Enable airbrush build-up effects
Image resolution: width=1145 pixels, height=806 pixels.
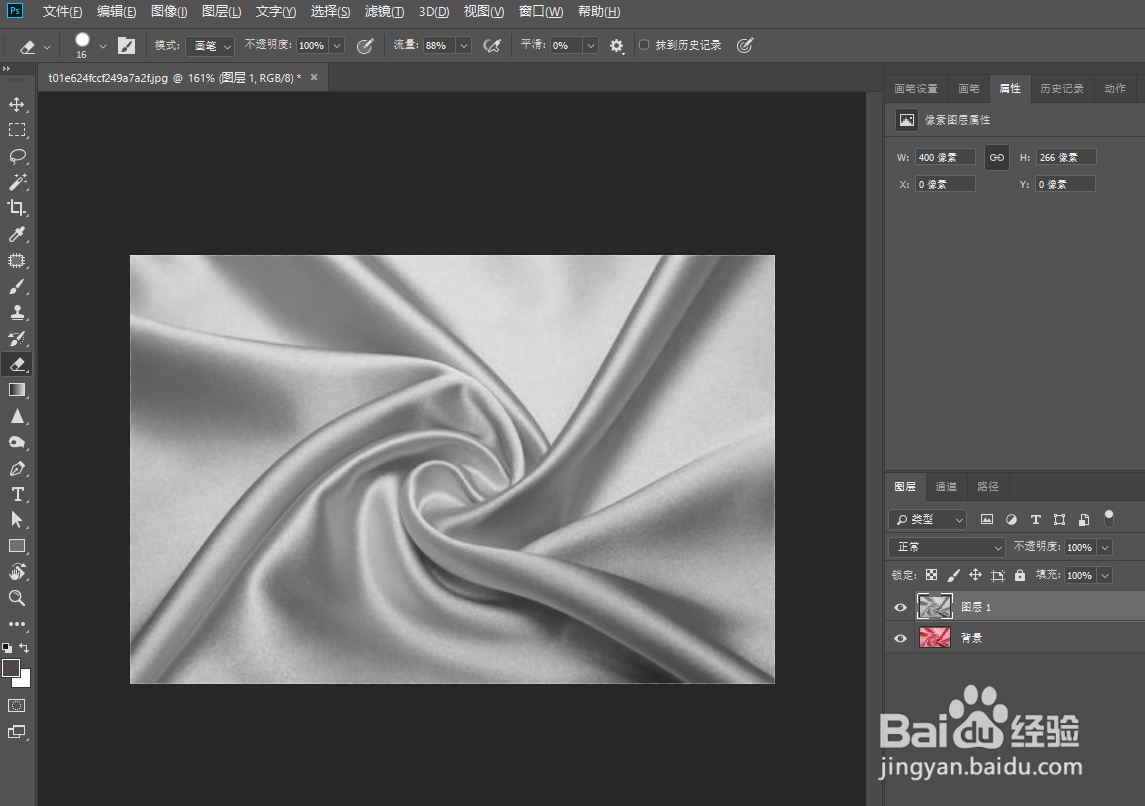point(492,46)
